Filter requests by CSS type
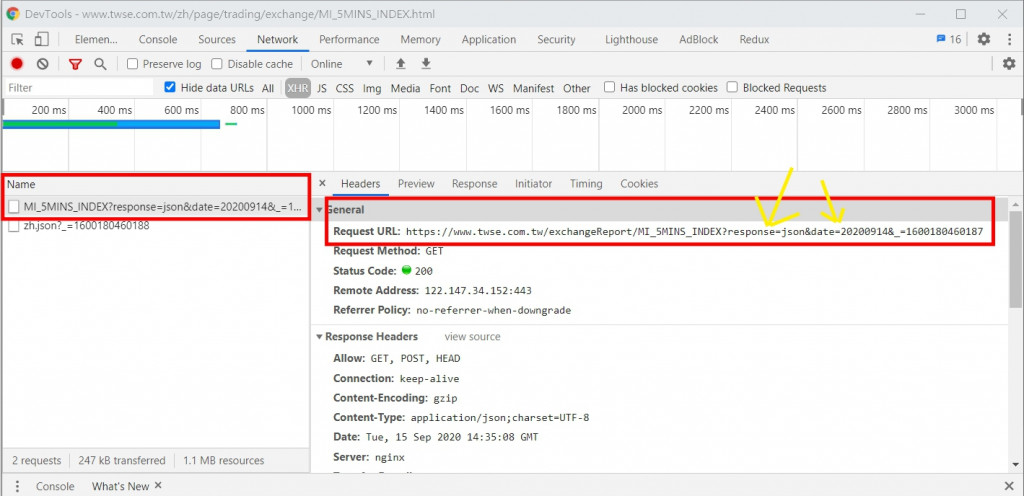The width and height of the screenshot is (1024, 496). (x=345, y=88)
